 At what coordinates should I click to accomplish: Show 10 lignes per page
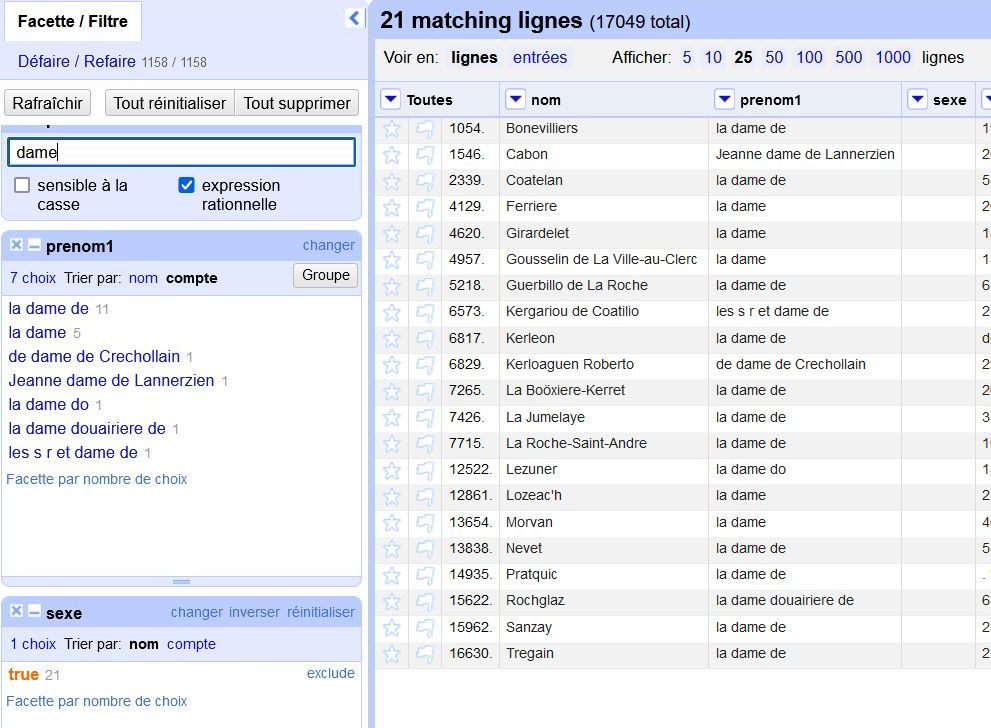[713, 58]
